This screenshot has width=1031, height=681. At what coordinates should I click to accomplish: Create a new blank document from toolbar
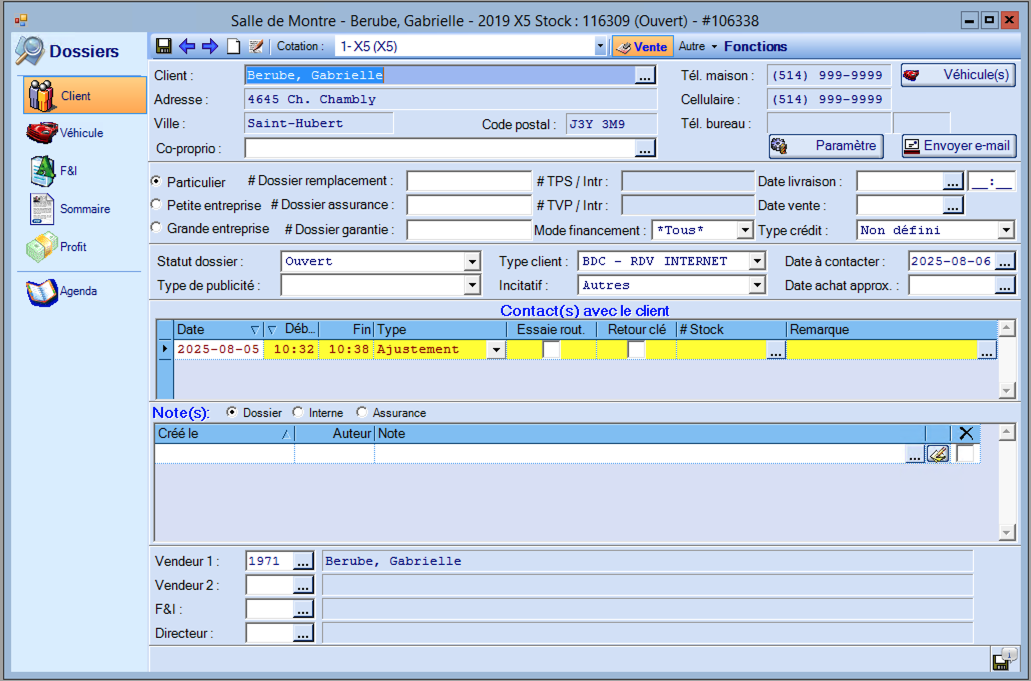[233, 46]
